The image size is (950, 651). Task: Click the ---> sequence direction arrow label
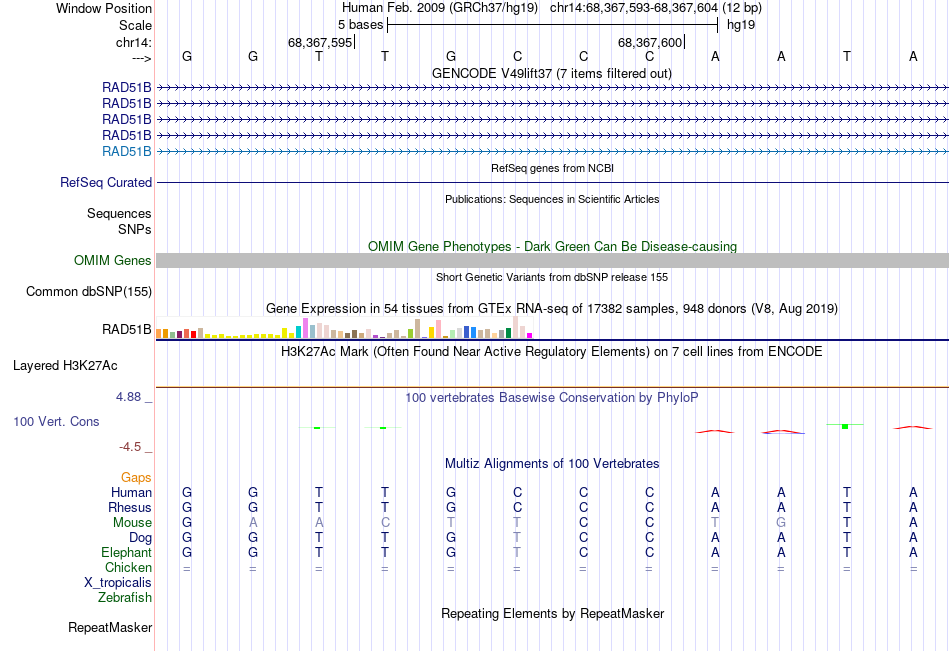[x=142, y=58]
